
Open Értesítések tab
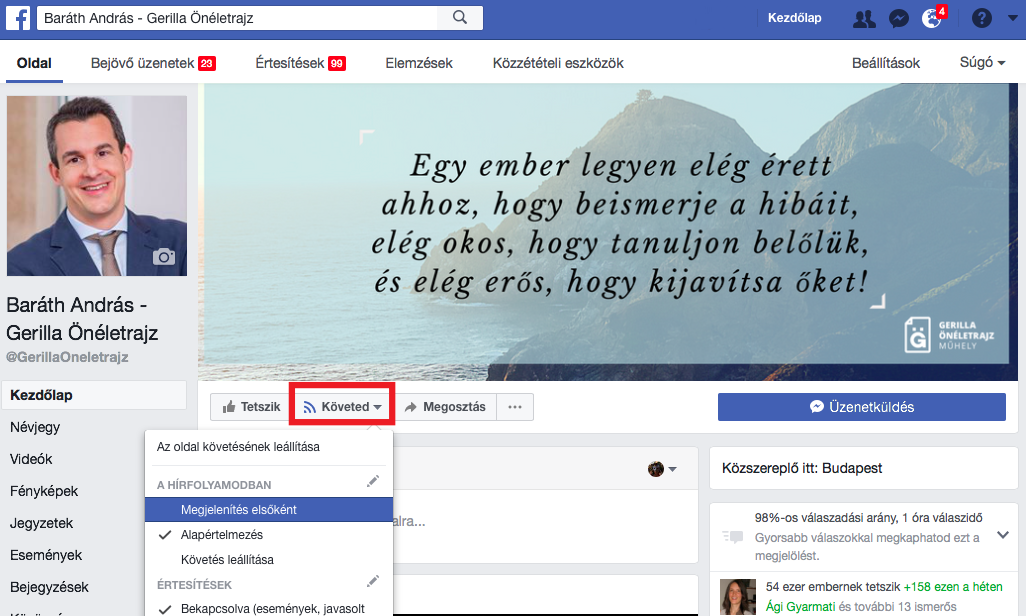(300, 63)
